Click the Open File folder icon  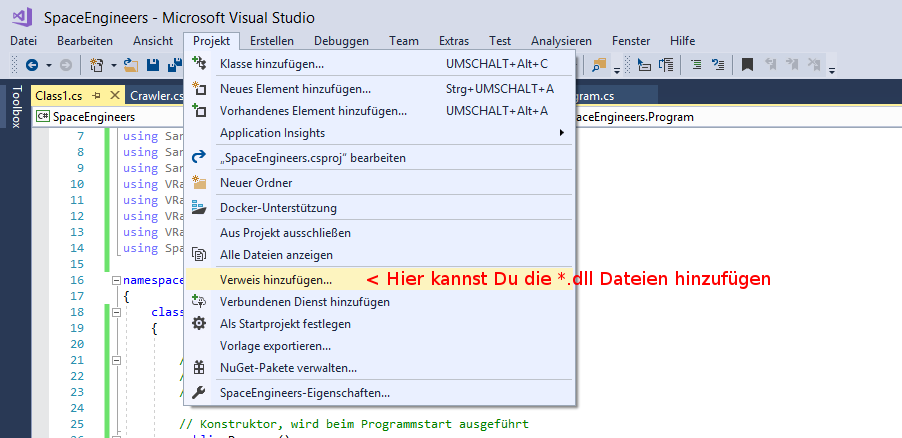tap(131, 65)
